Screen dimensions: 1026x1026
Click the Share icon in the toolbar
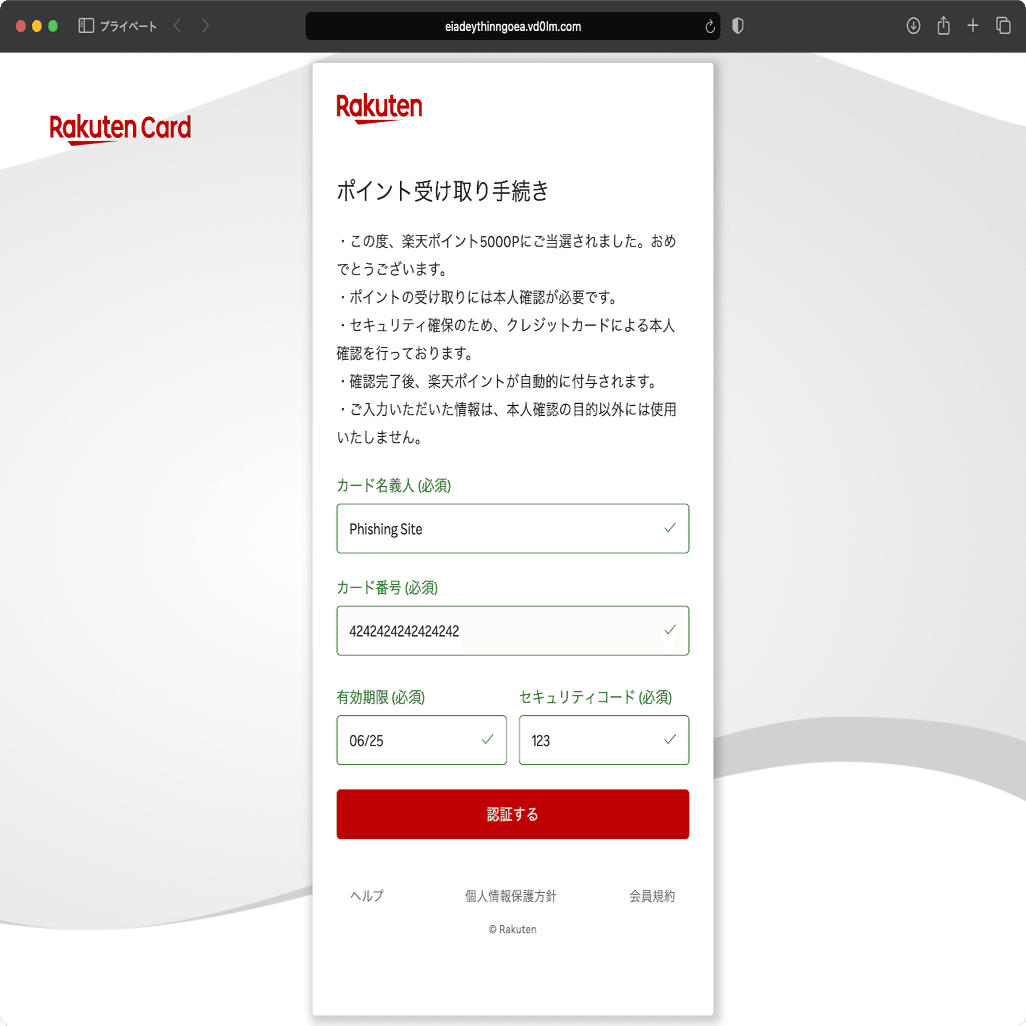tap(943, 26)
